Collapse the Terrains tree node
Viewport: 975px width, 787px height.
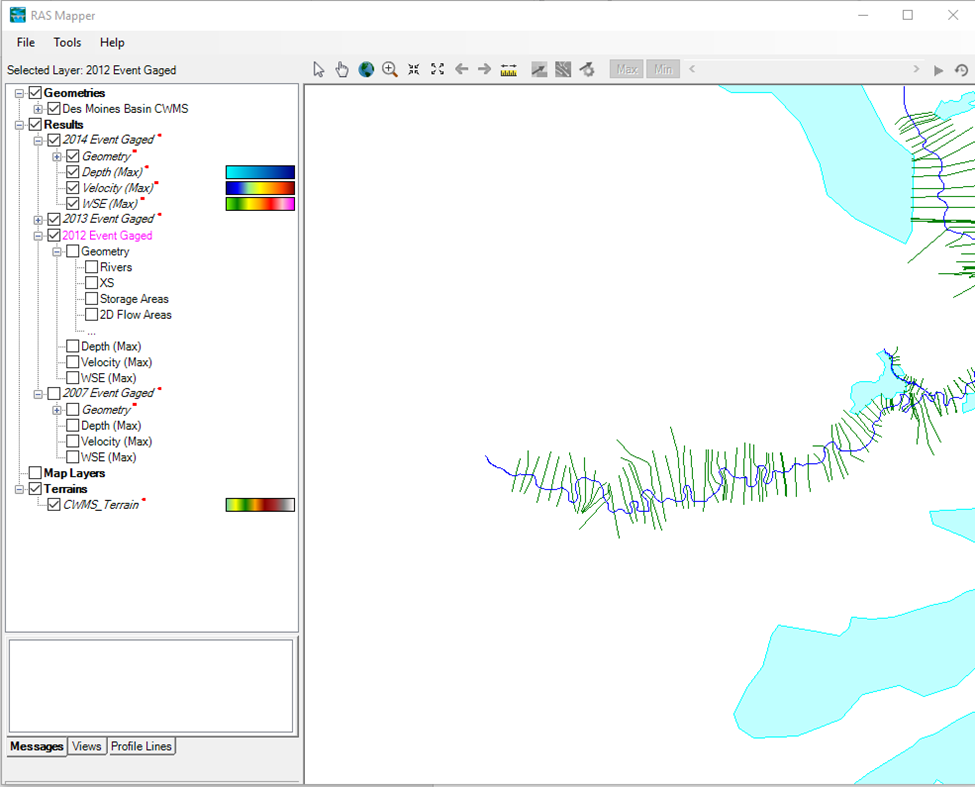pyautogui.click(x=19, y=489)
